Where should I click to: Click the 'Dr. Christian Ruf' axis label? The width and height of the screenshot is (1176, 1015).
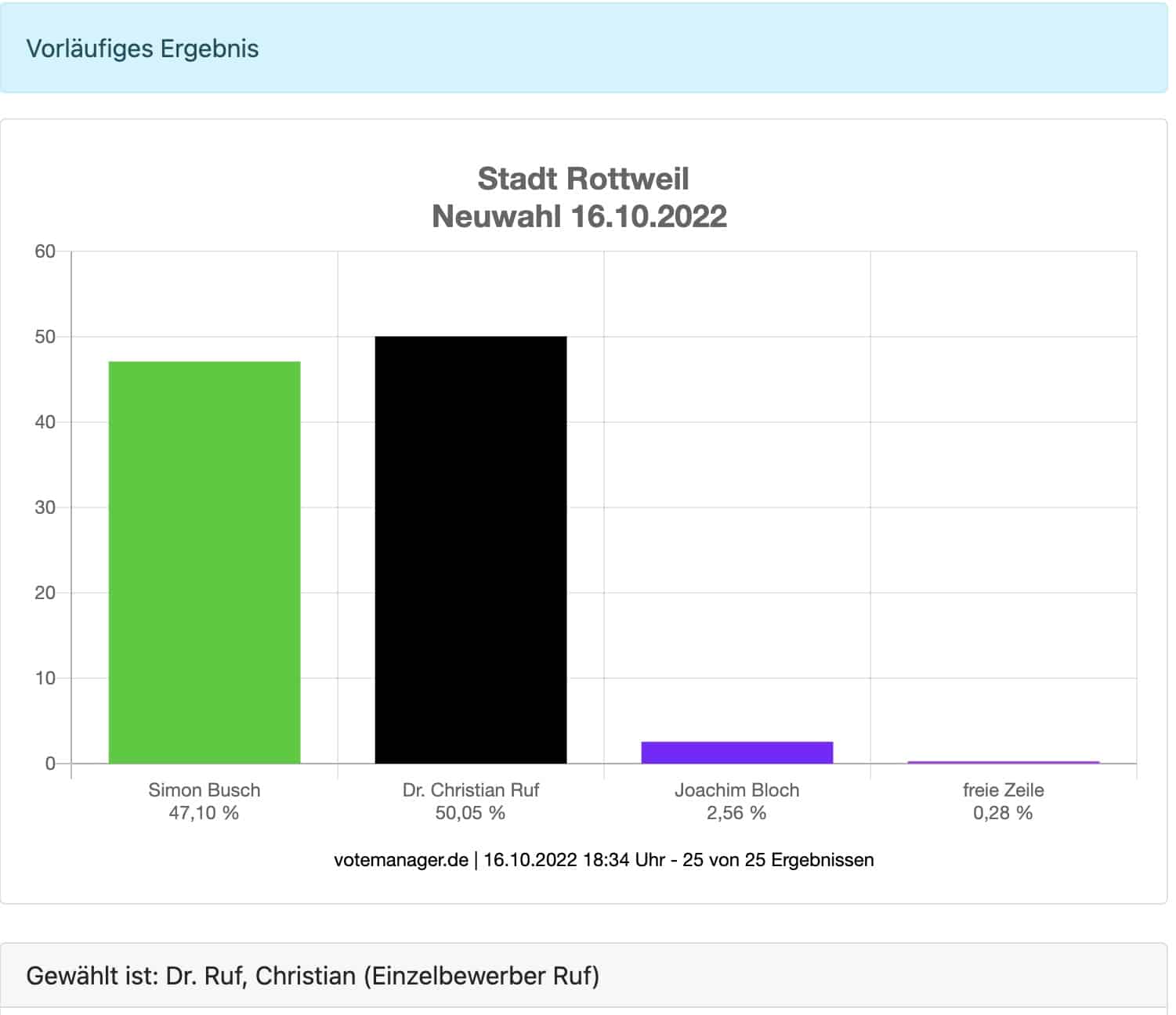tap(470, 789)
